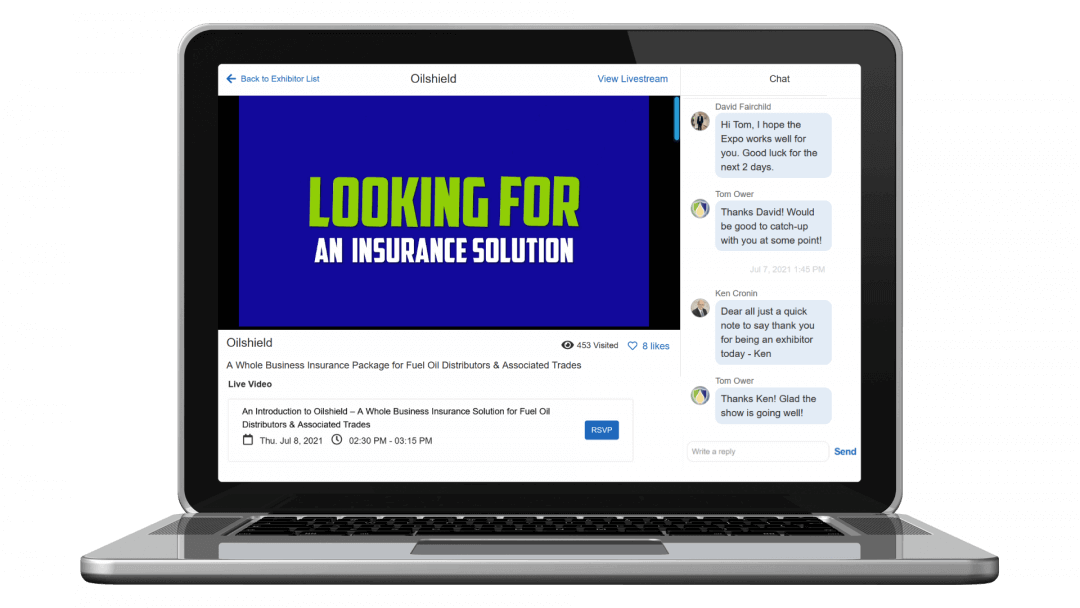Screen dimensions: 1080x608
Task: Click the 'Looking For An Insurance Solution' video
Action: pos(444,211)
